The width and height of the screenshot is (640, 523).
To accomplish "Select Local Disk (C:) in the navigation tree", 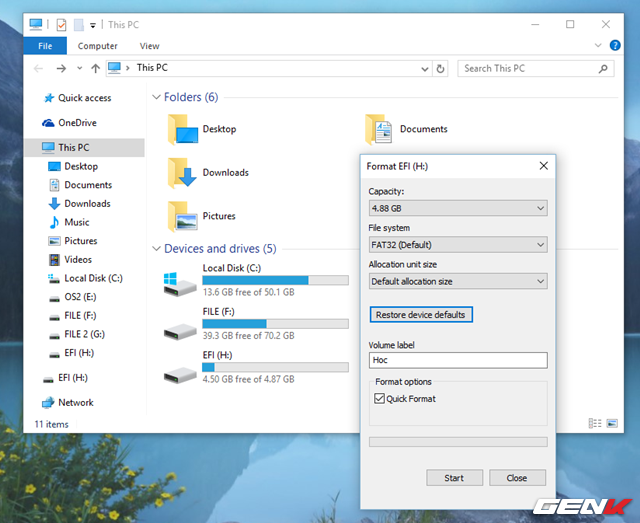I will pos(85,278).
